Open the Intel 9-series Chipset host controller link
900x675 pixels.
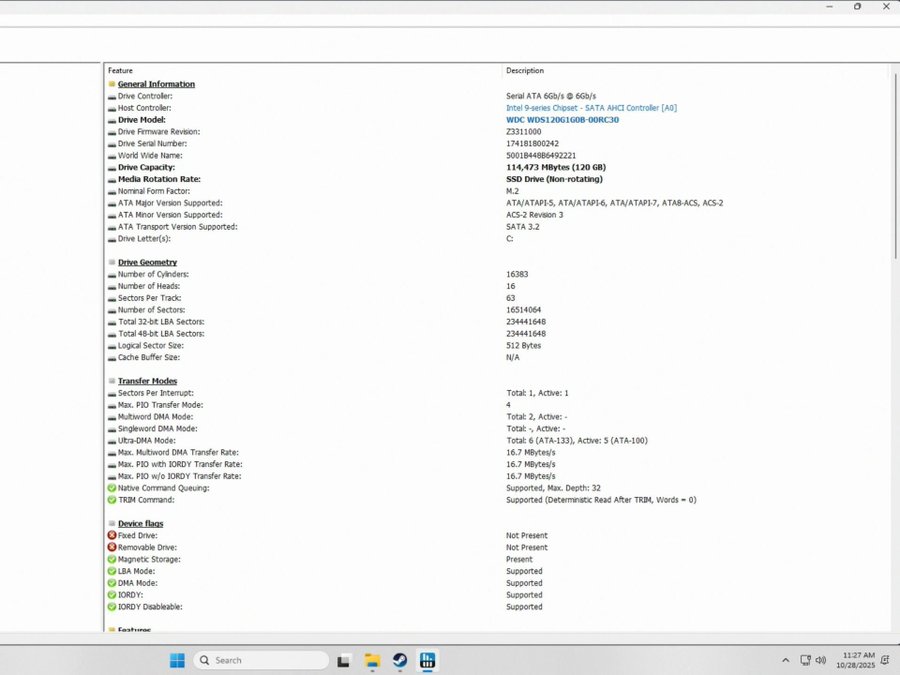point(591,108)
